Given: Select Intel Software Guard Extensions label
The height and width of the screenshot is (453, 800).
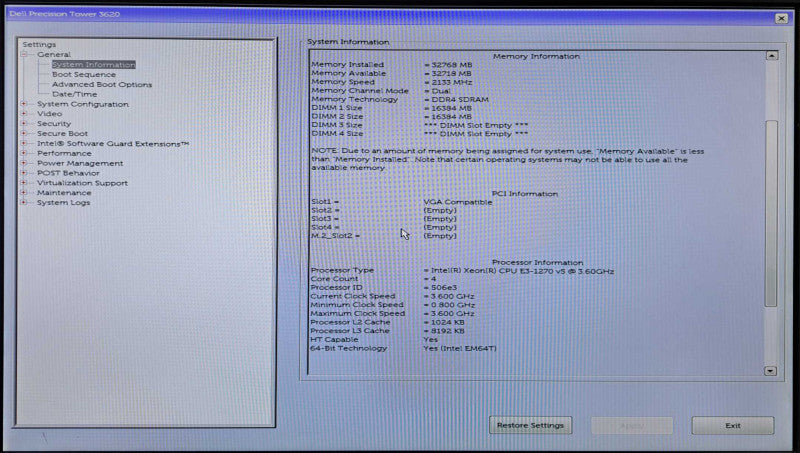Looking at the screenshot, I should click(113, 143).
